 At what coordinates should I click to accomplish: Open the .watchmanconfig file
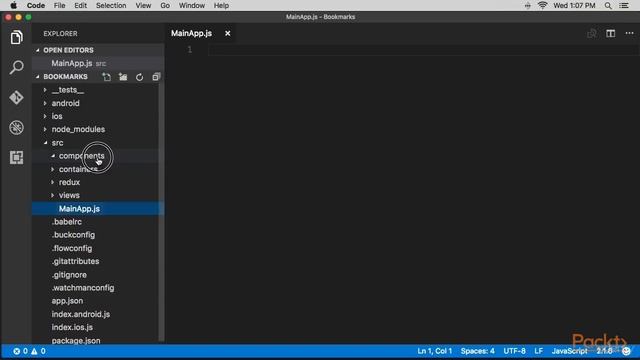(x=83, y=288)
